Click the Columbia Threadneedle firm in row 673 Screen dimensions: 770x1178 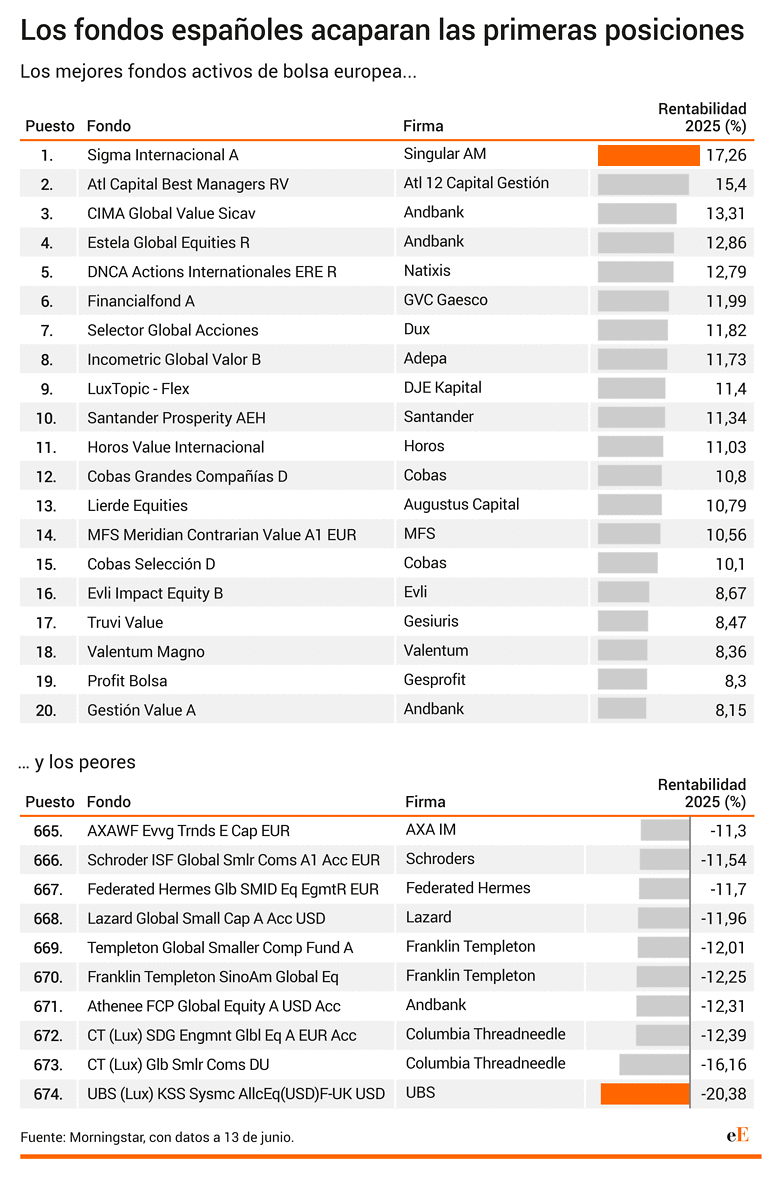coord(485,1063)
